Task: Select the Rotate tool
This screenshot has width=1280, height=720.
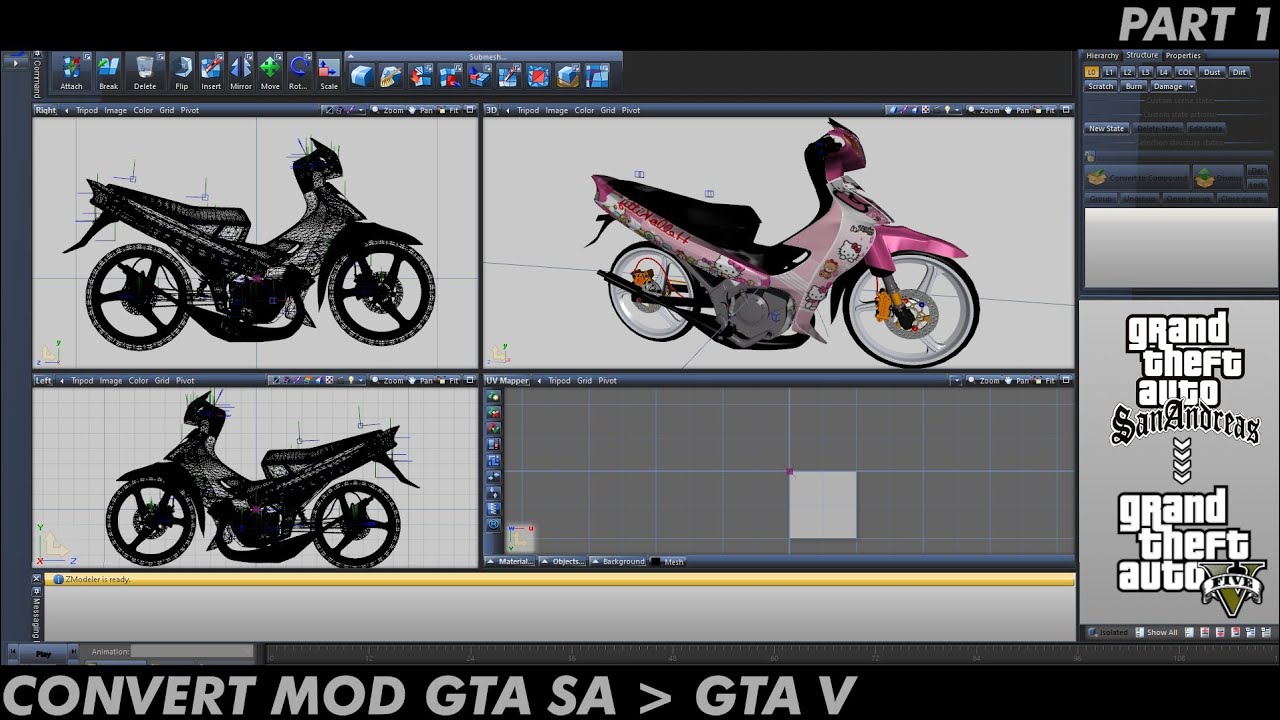Action: click(298, 72)
